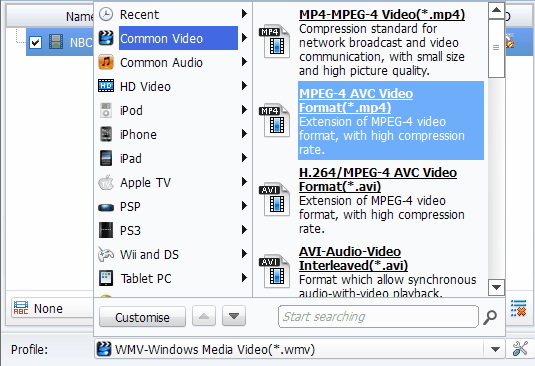
Task: Click the AVI icon for H.264/MPEG-4 AVC
Action: pyautogui.click(x=274, y=200)
